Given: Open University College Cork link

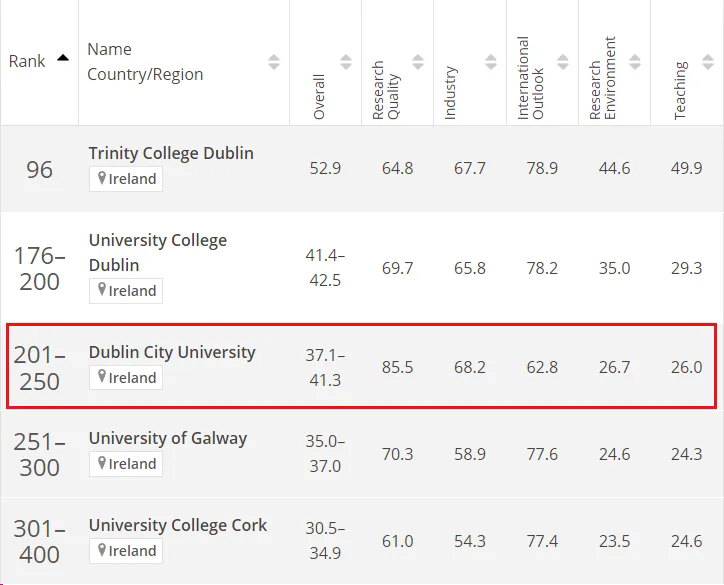Looking at the screenshot, I should [x=177, y=525].
